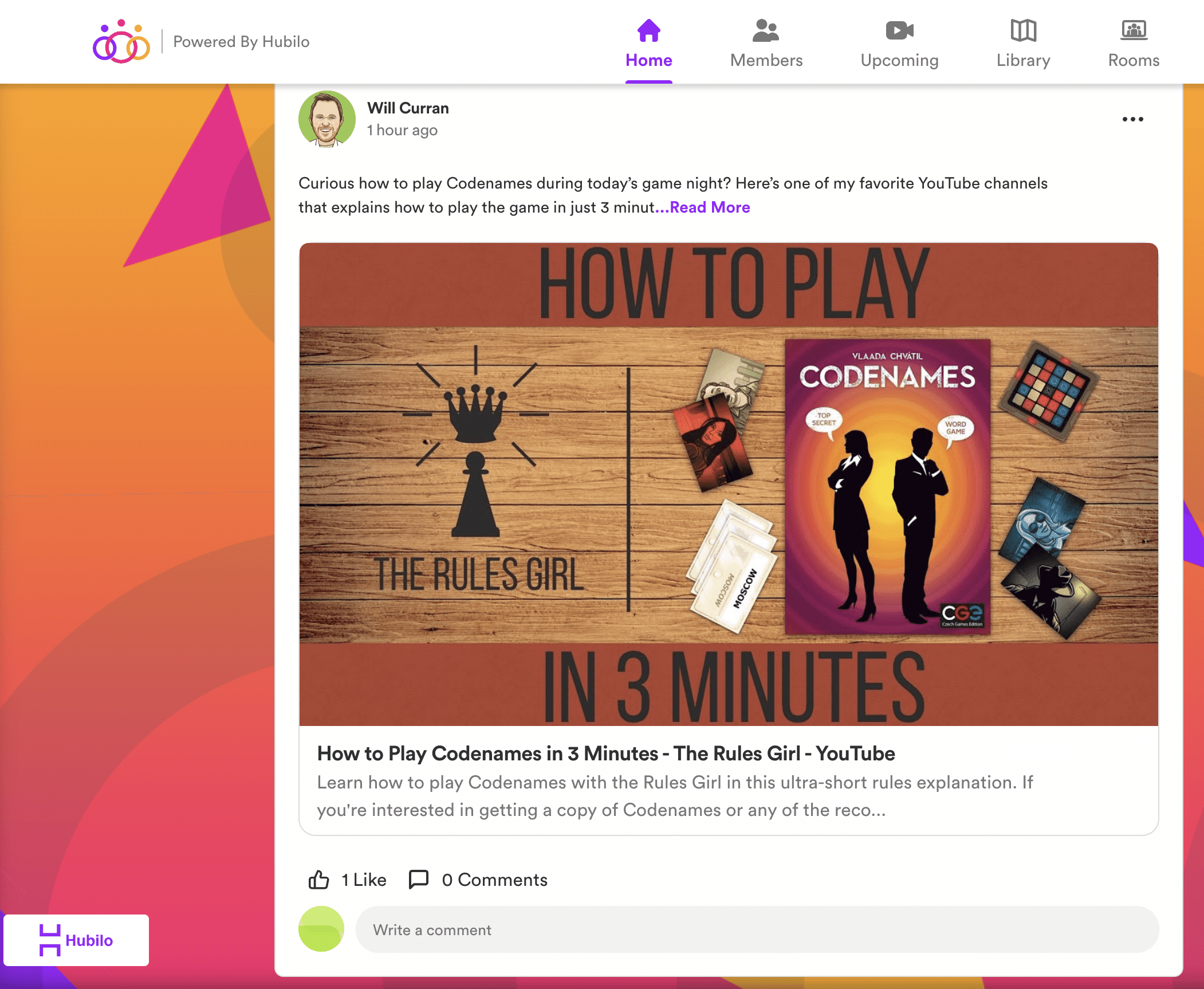Click the How To Play video thumbnail
The height and width of the screenshot is (989, 1204).
[728, 484]
